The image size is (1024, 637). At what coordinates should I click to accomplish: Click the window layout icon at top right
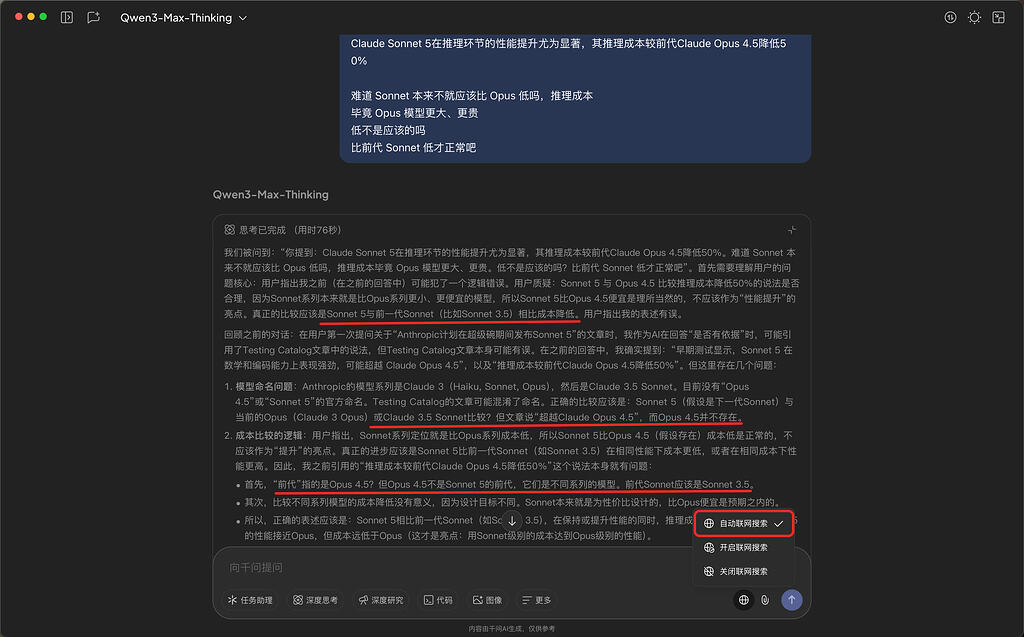coord(999,18)
